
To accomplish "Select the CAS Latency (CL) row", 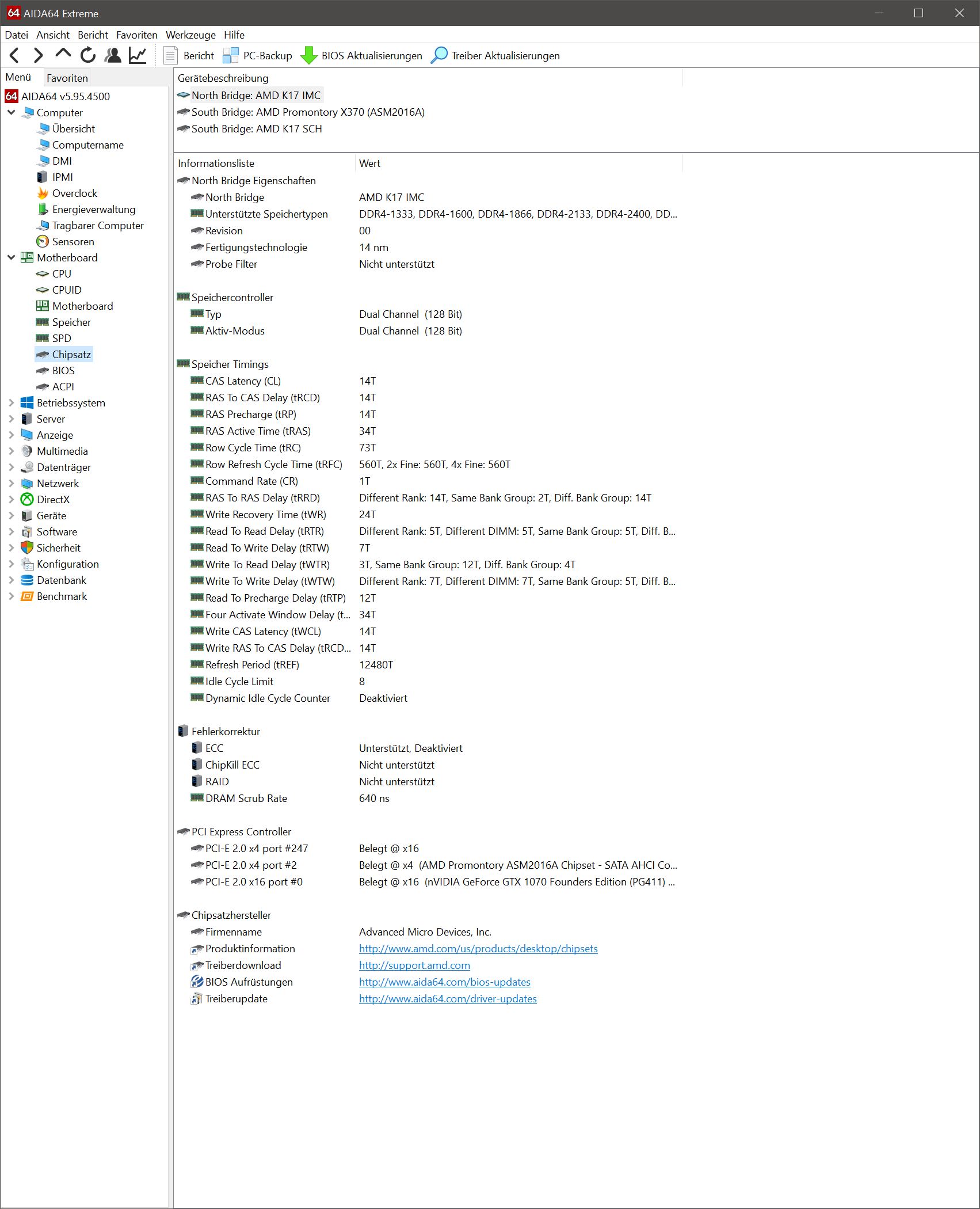I will coord(428,381).
